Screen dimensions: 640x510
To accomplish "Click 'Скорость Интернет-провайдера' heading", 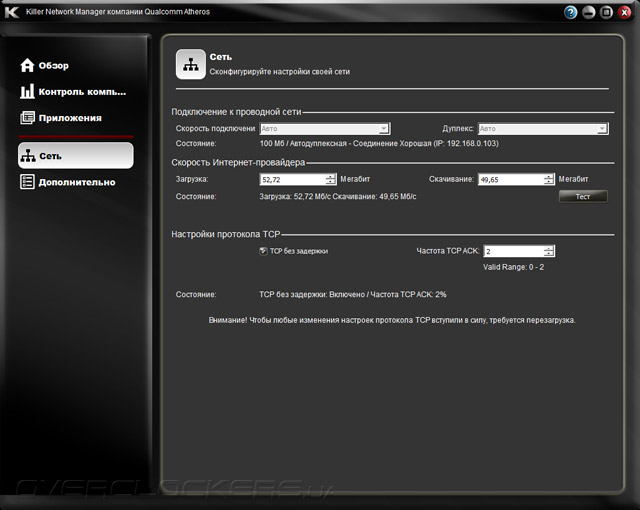I will tap(238, 162).
